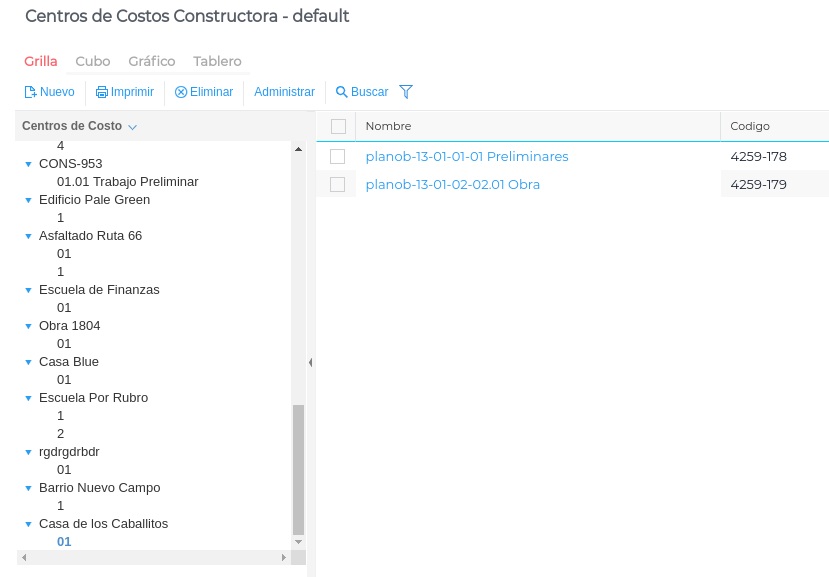
Task: Click the Nuevo document icon
Action: click(x=31, y=92)
